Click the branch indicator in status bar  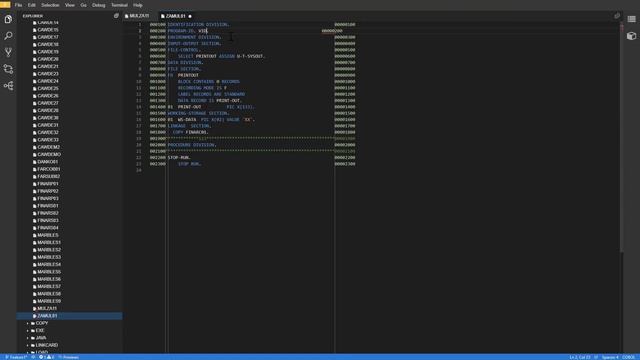tap(16, 357)
